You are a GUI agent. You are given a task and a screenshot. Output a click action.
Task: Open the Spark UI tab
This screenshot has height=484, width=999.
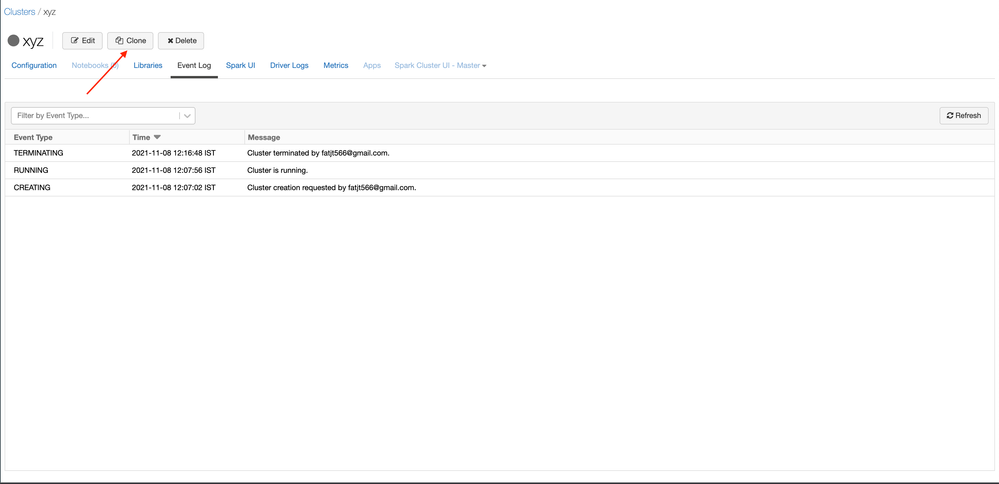click(240, 66)
